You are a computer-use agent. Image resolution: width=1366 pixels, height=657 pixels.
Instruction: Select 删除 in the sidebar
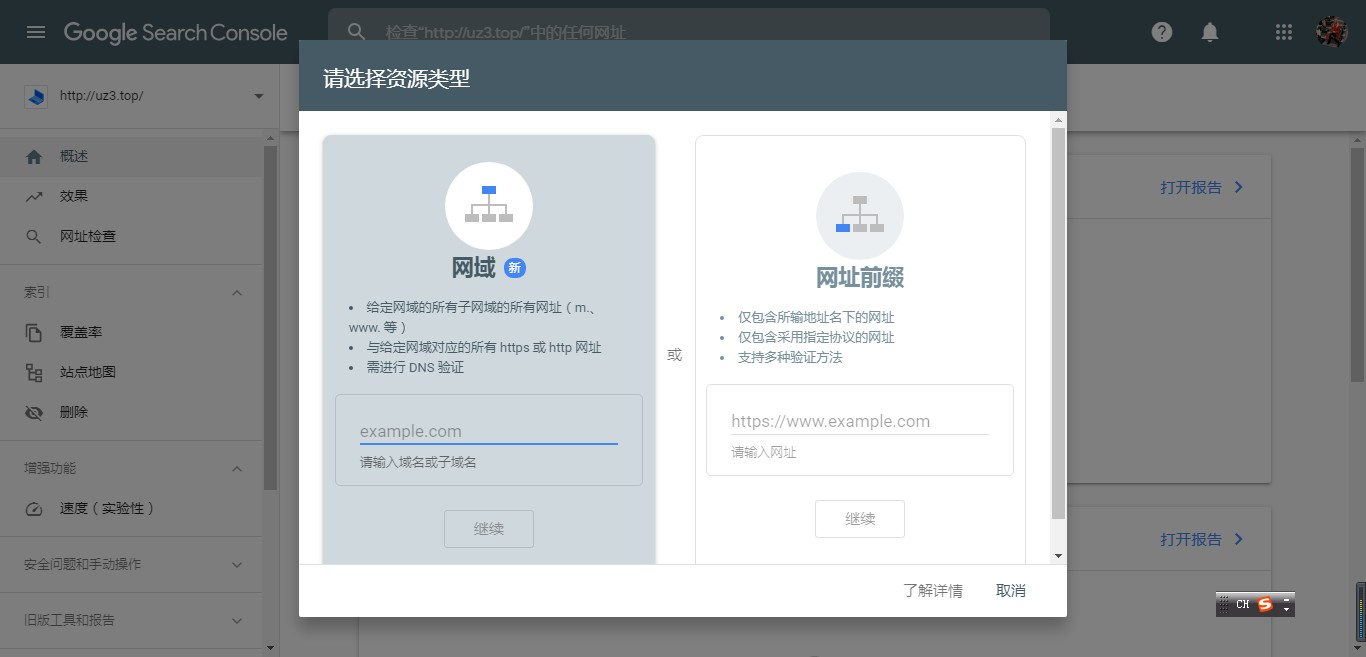(x=132, y=412)
